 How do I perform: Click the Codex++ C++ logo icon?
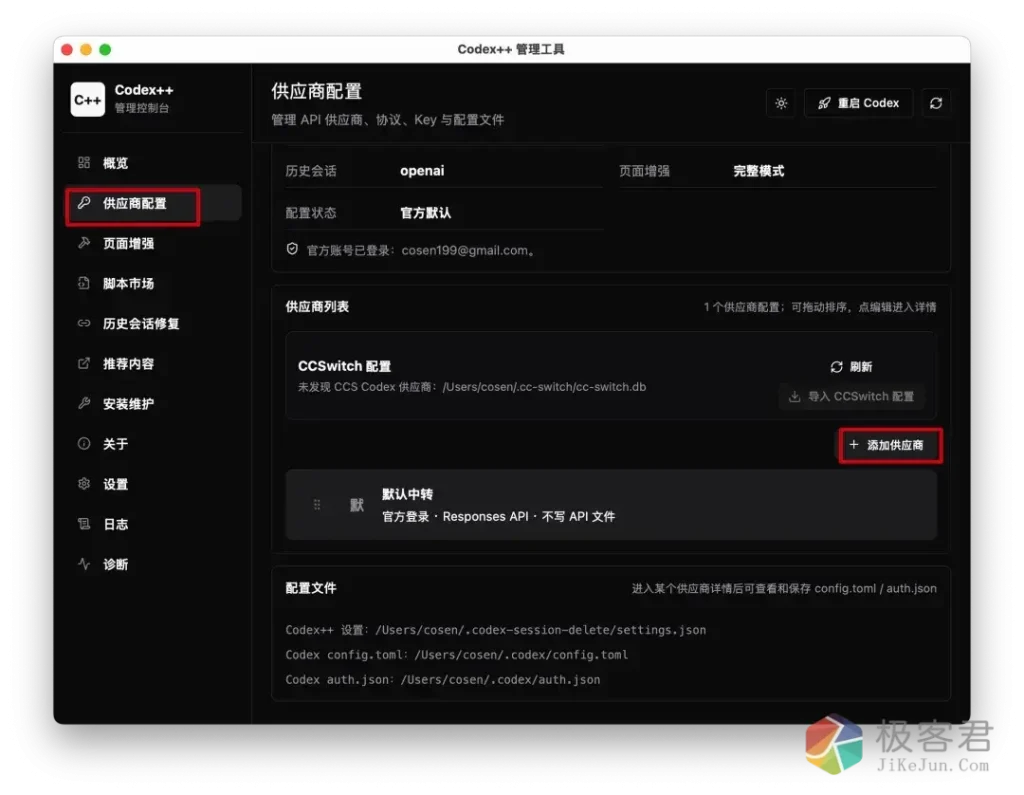pos(87,99)
